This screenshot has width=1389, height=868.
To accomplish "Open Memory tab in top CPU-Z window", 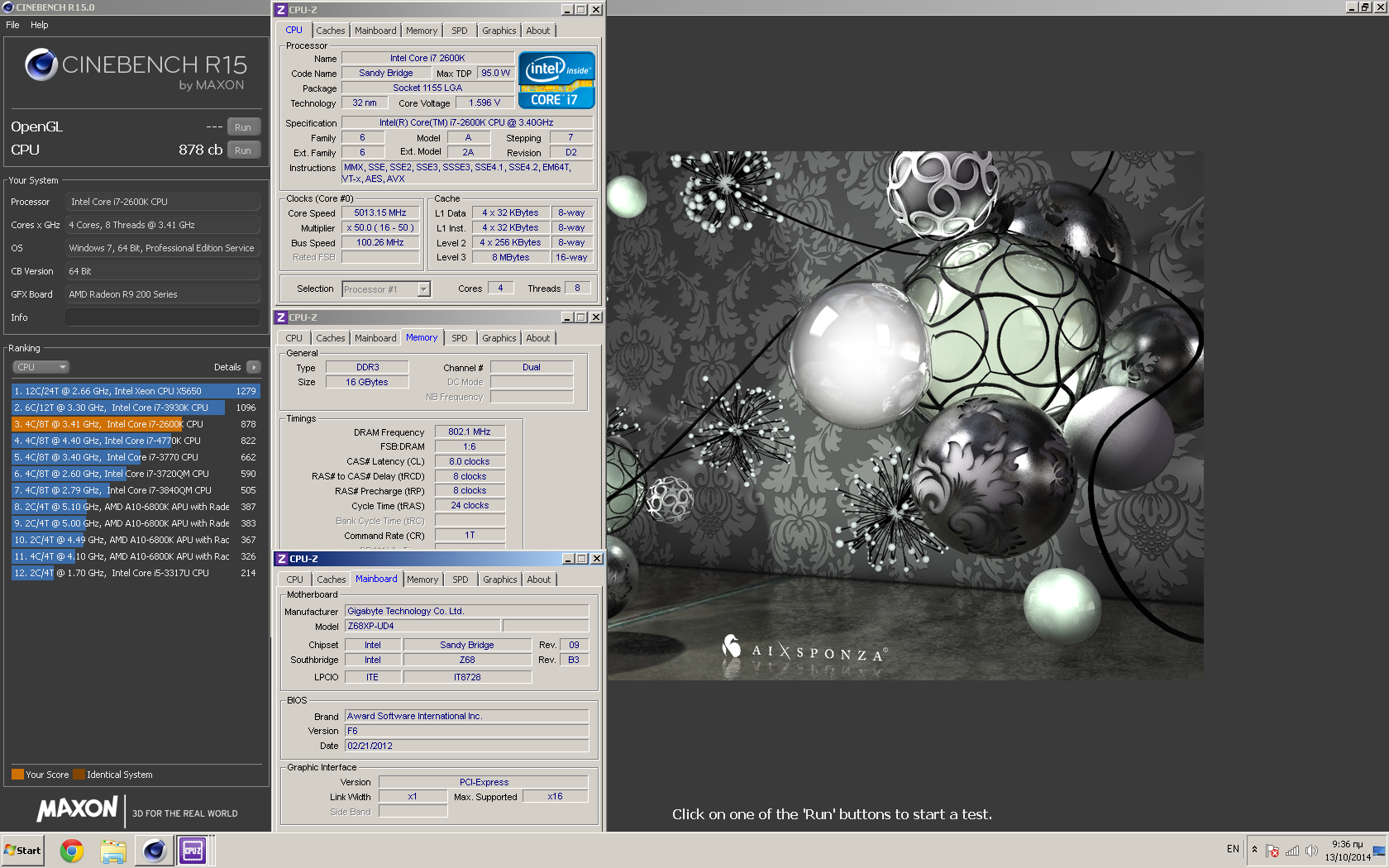I will [x=422, y=31].
